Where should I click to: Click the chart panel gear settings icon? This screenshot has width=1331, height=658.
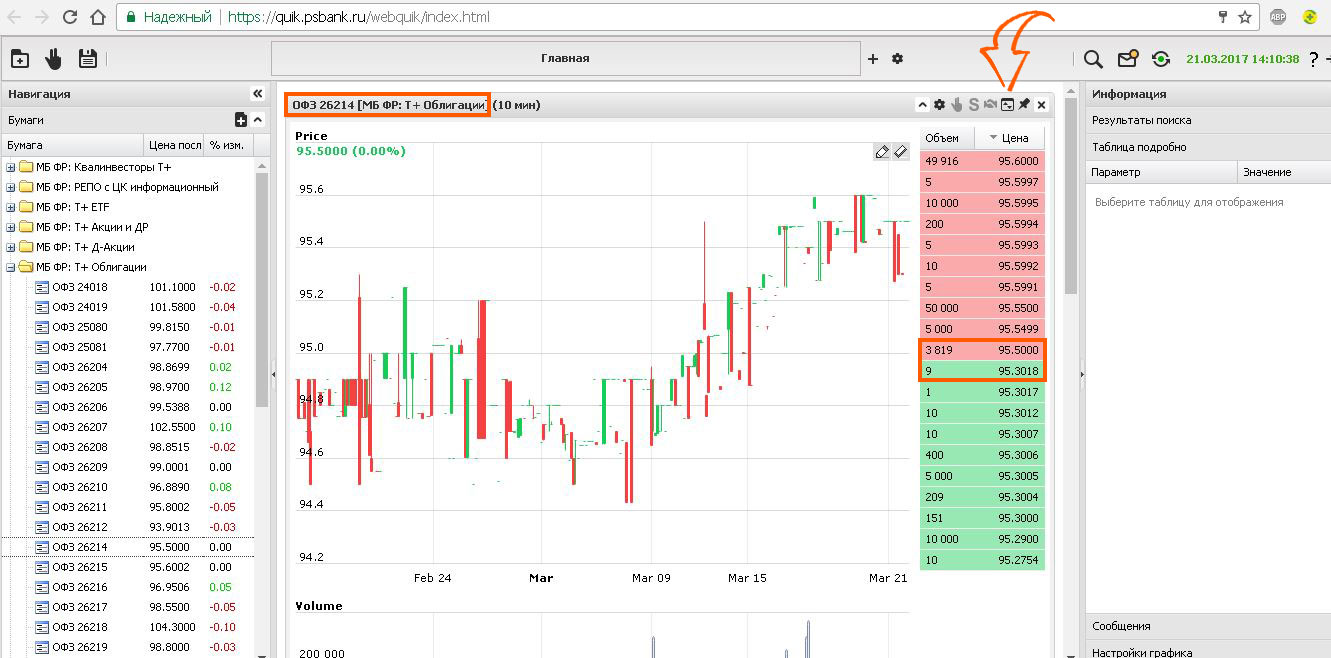[939, 105]
